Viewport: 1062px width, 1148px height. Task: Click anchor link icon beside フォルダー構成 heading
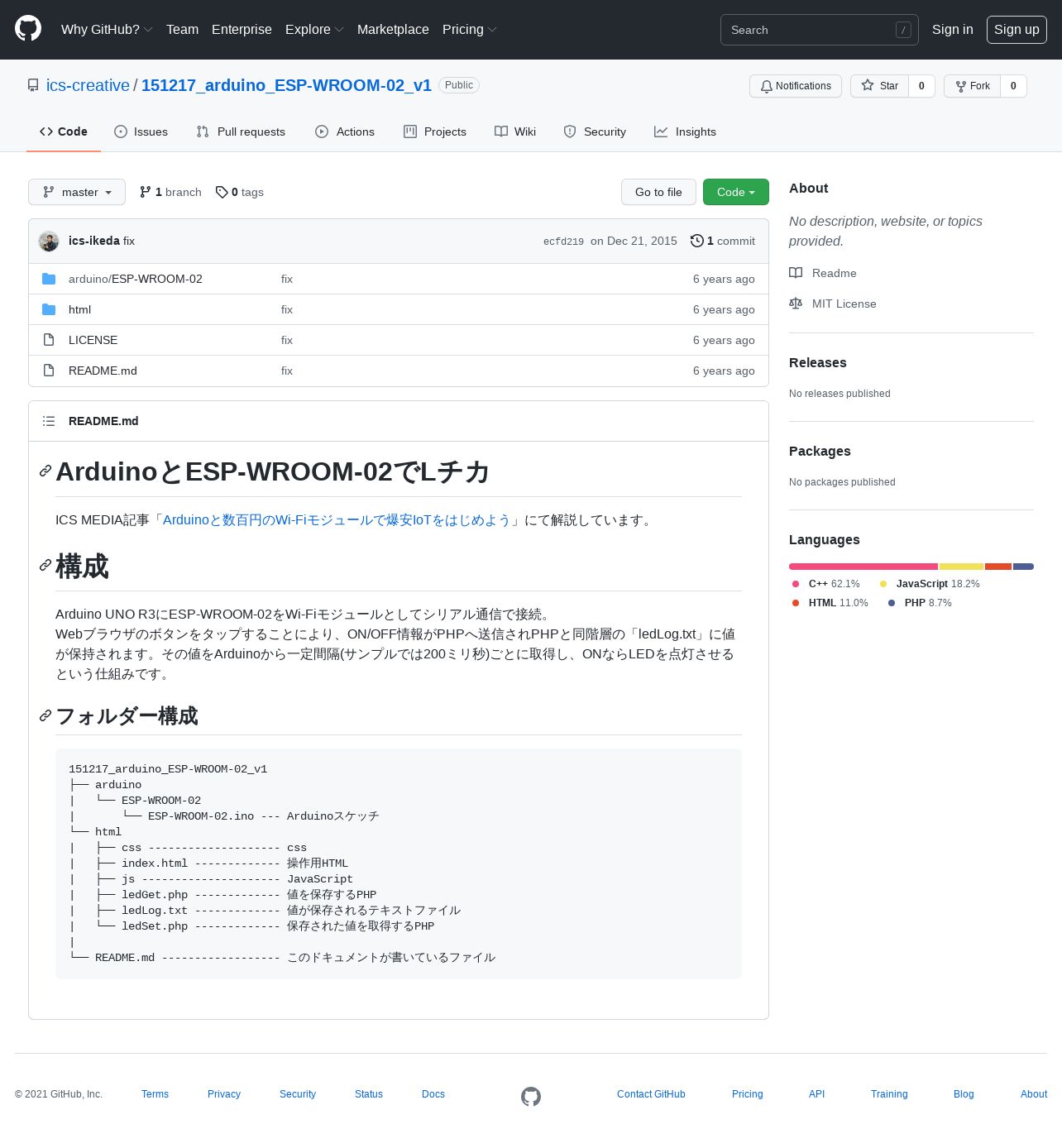45,715
